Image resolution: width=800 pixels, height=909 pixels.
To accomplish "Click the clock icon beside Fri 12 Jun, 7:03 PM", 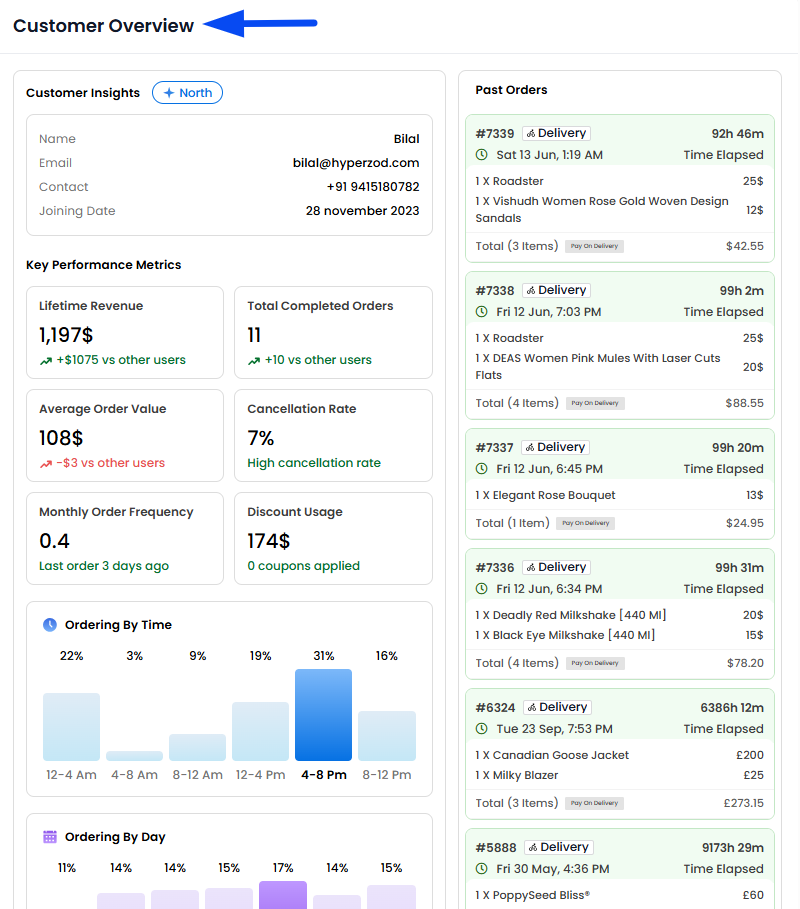I will click(x=482, y=312).
